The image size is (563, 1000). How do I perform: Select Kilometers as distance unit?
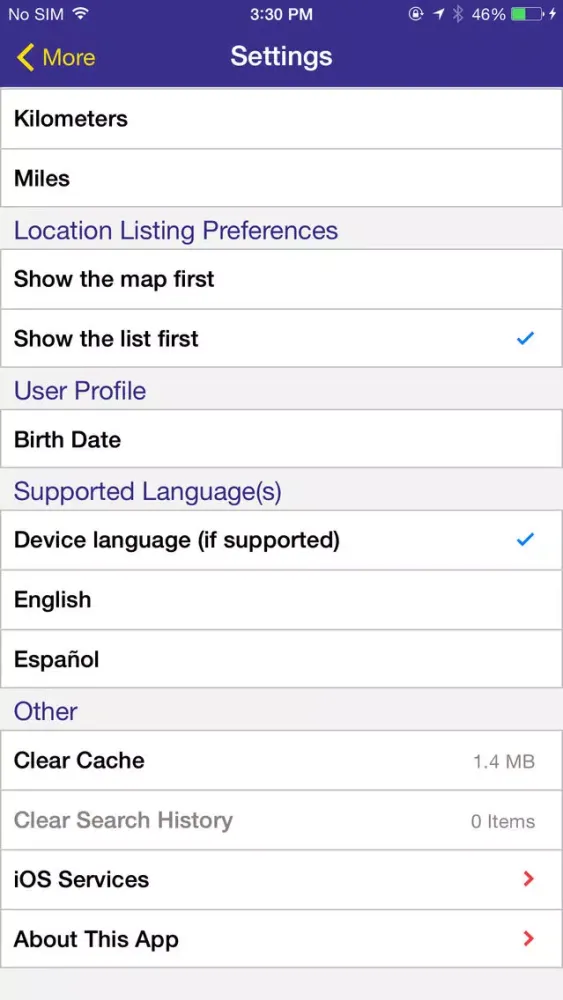click(281, 119)
